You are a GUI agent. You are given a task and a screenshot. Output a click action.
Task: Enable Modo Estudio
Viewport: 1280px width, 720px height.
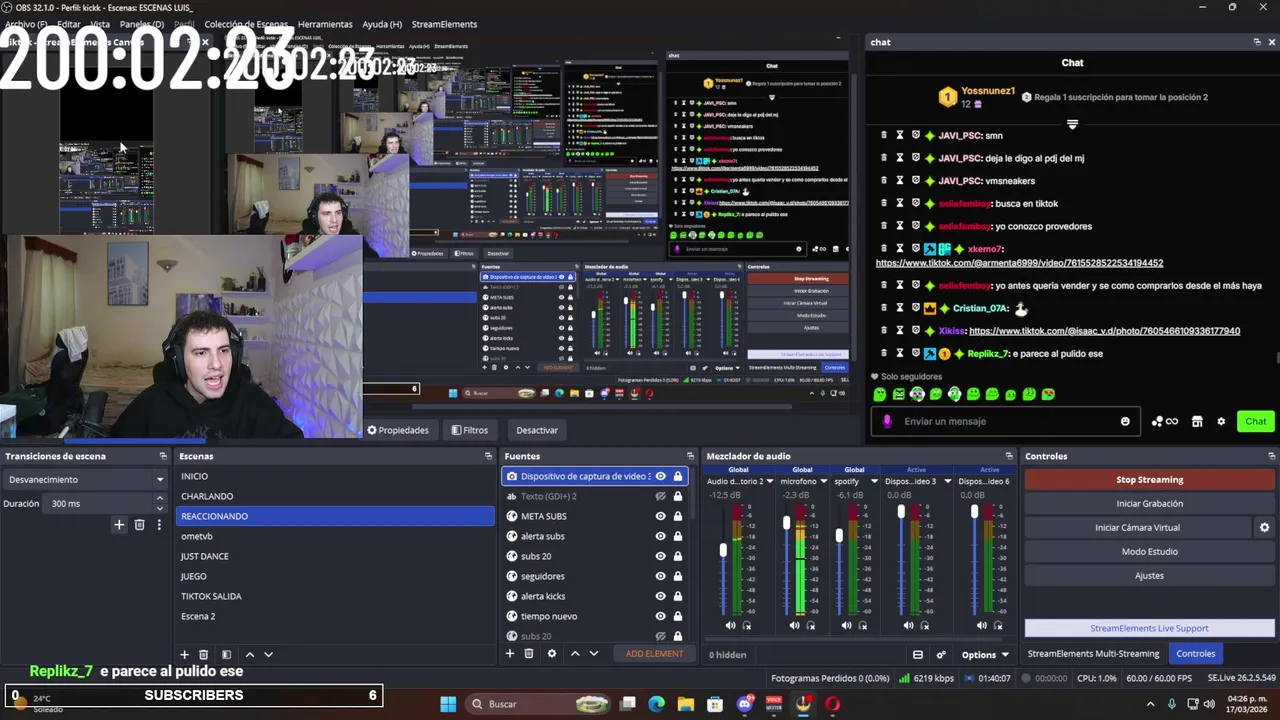pyautogui.click(x=1149, y=552)
